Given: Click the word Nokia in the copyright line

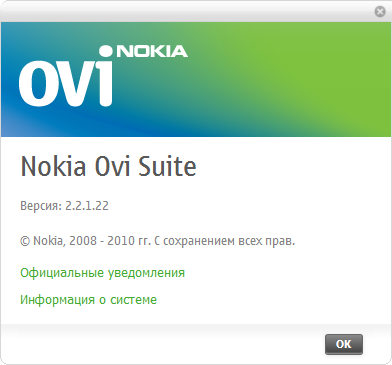Looking at the screenshot, I should pos(47,241).
